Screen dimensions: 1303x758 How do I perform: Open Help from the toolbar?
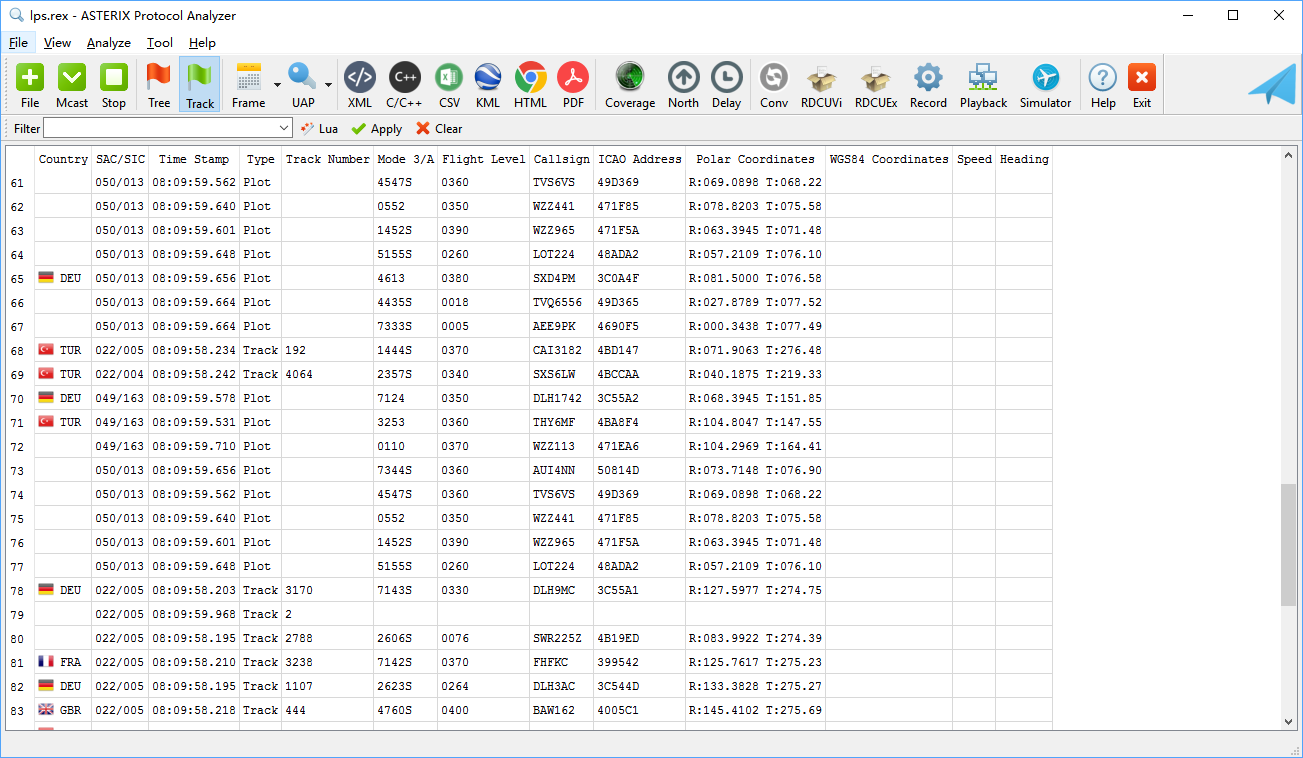1103,85
